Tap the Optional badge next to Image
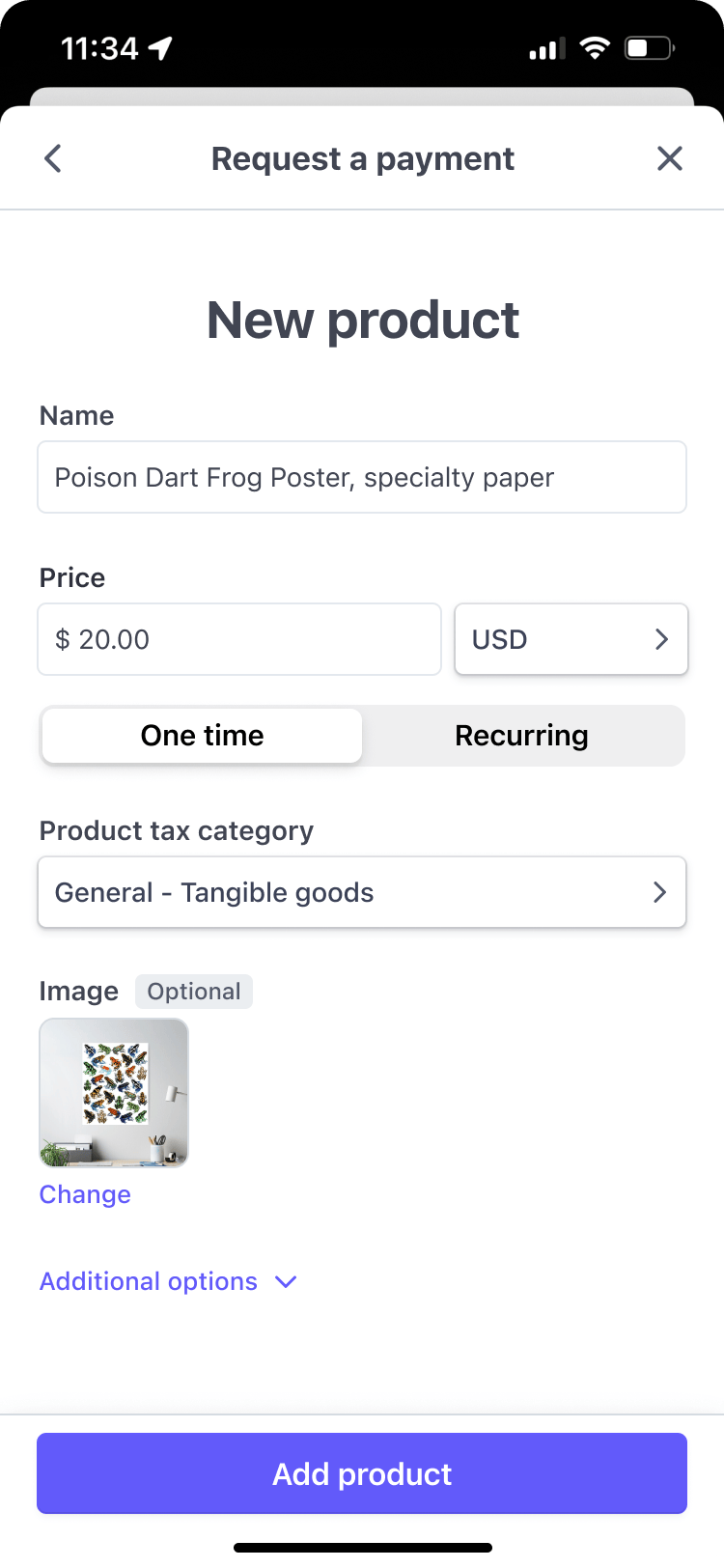724x1568 pixels. point(193,992)
